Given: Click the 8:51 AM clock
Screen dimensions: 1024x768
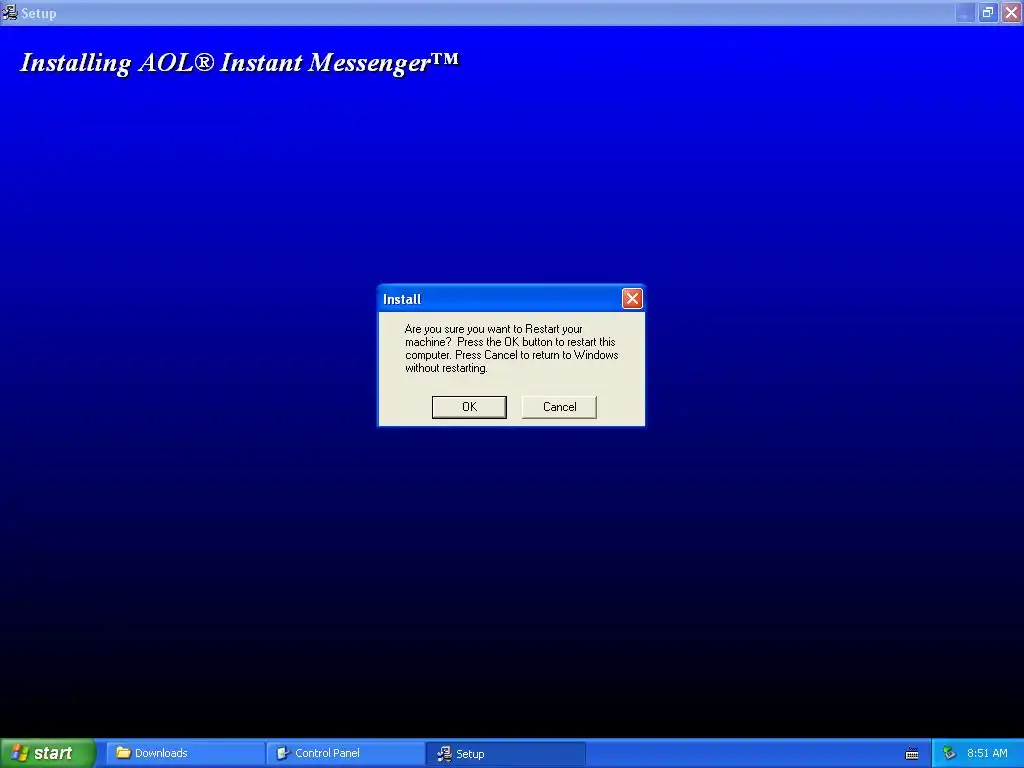Looking at the screenshot, I should [x=987, y=753].
